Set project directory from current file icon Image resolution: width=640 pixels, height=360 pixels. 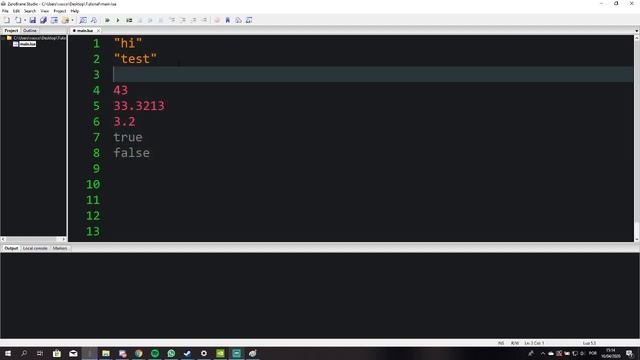point(54,20)
